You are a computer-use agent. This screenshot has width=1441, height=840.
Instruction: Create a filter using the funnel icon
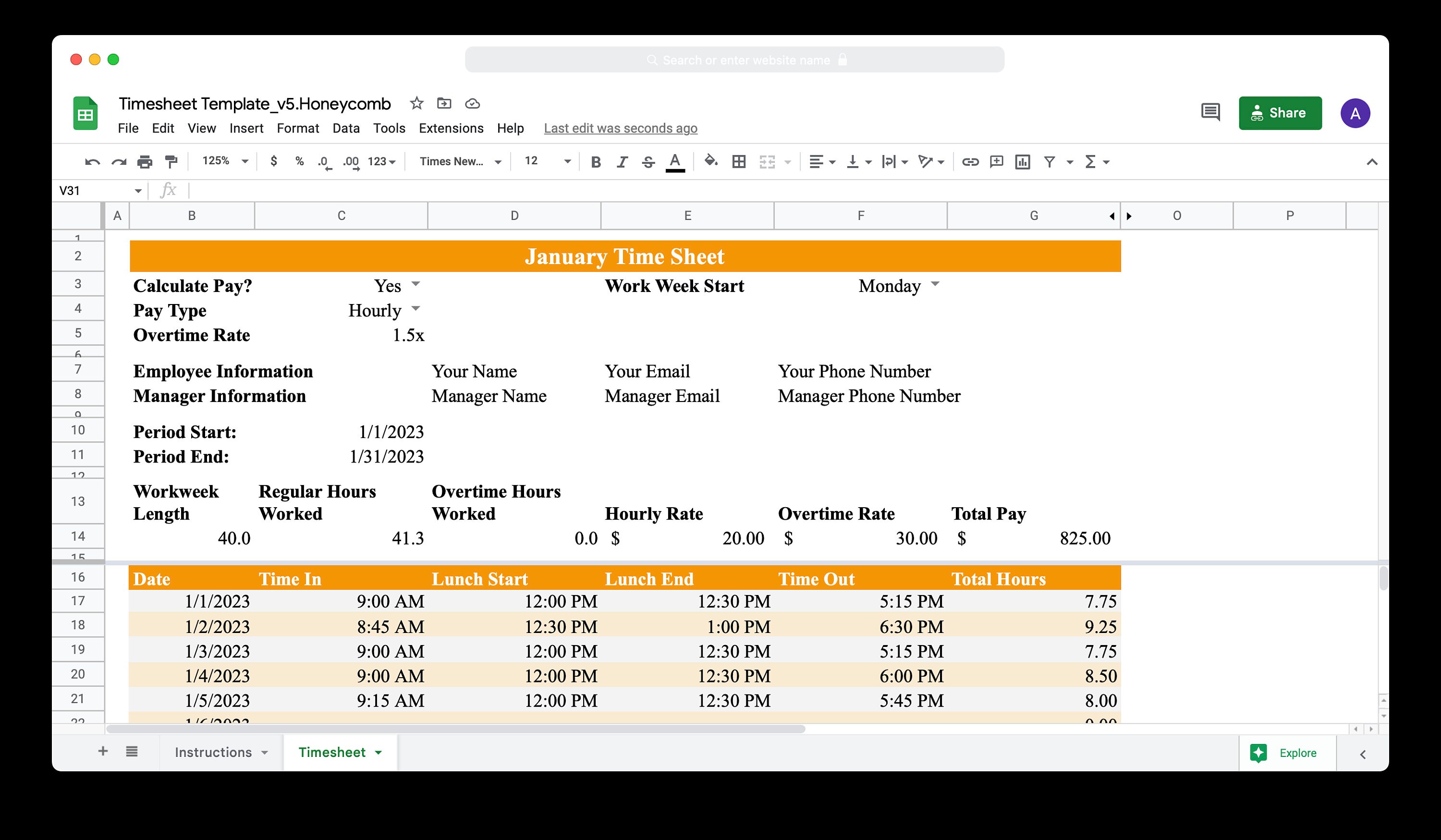coord(1050,162)
